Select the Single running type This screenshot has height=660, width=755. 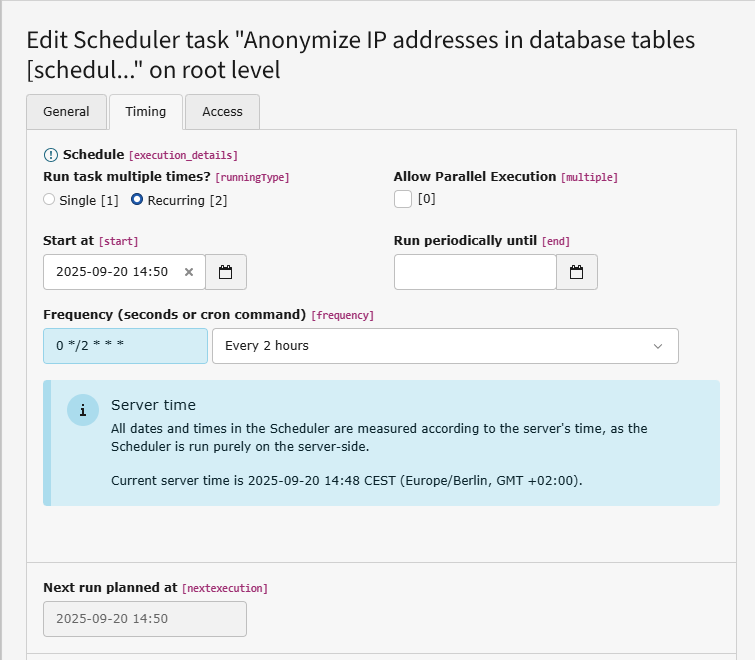point(50,200)
